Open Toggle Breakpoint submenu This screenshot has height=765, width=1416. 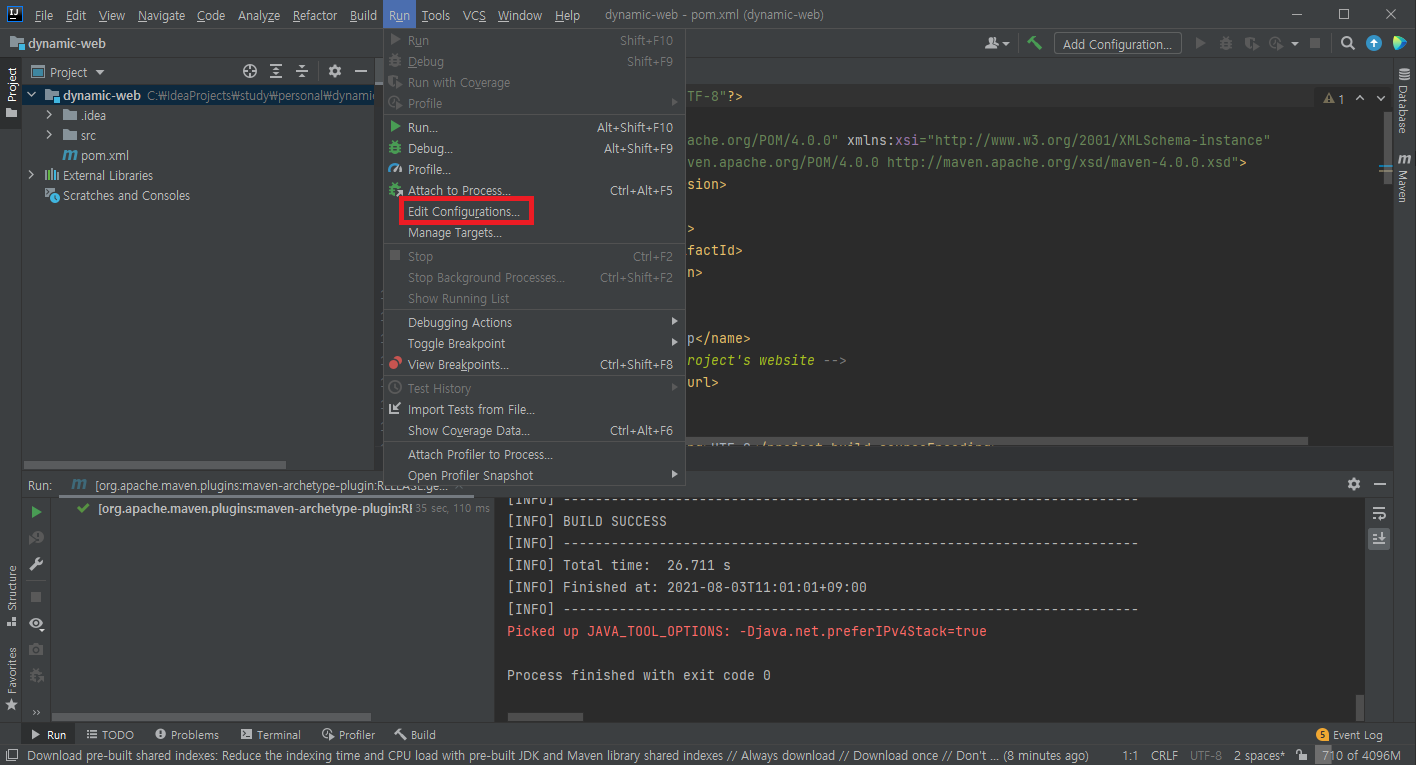[x=534, y=343]
